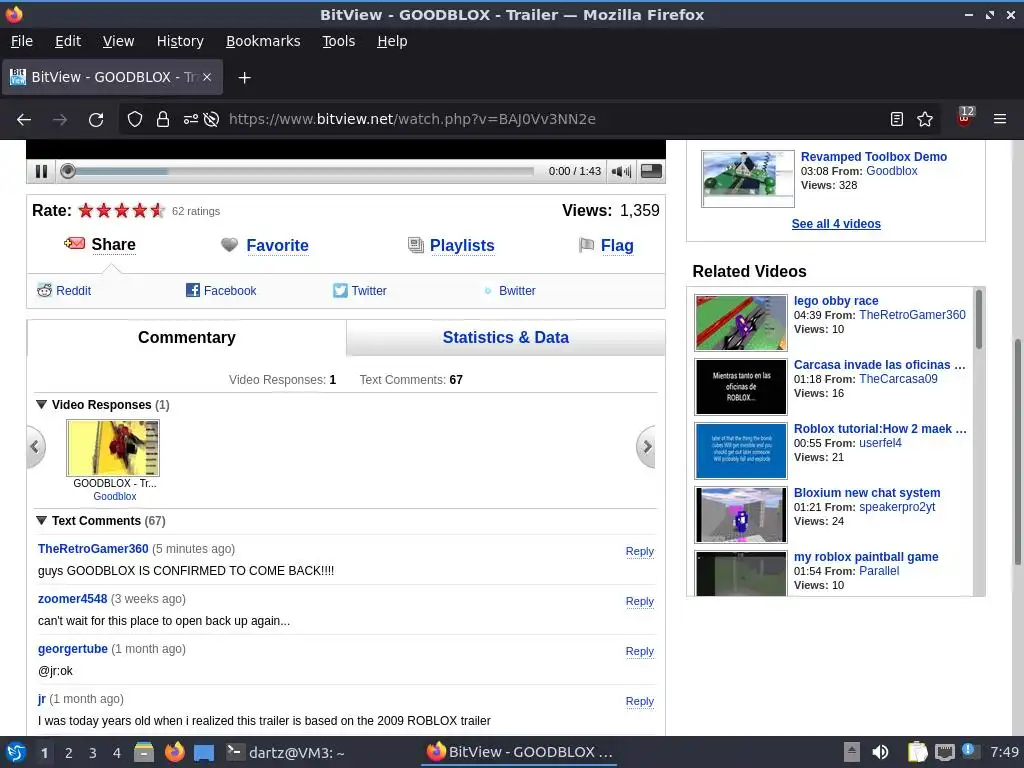This screenshot has width=1024, height=768.
Task: Bookmark this page with star icon
Action: pos(925,120)
